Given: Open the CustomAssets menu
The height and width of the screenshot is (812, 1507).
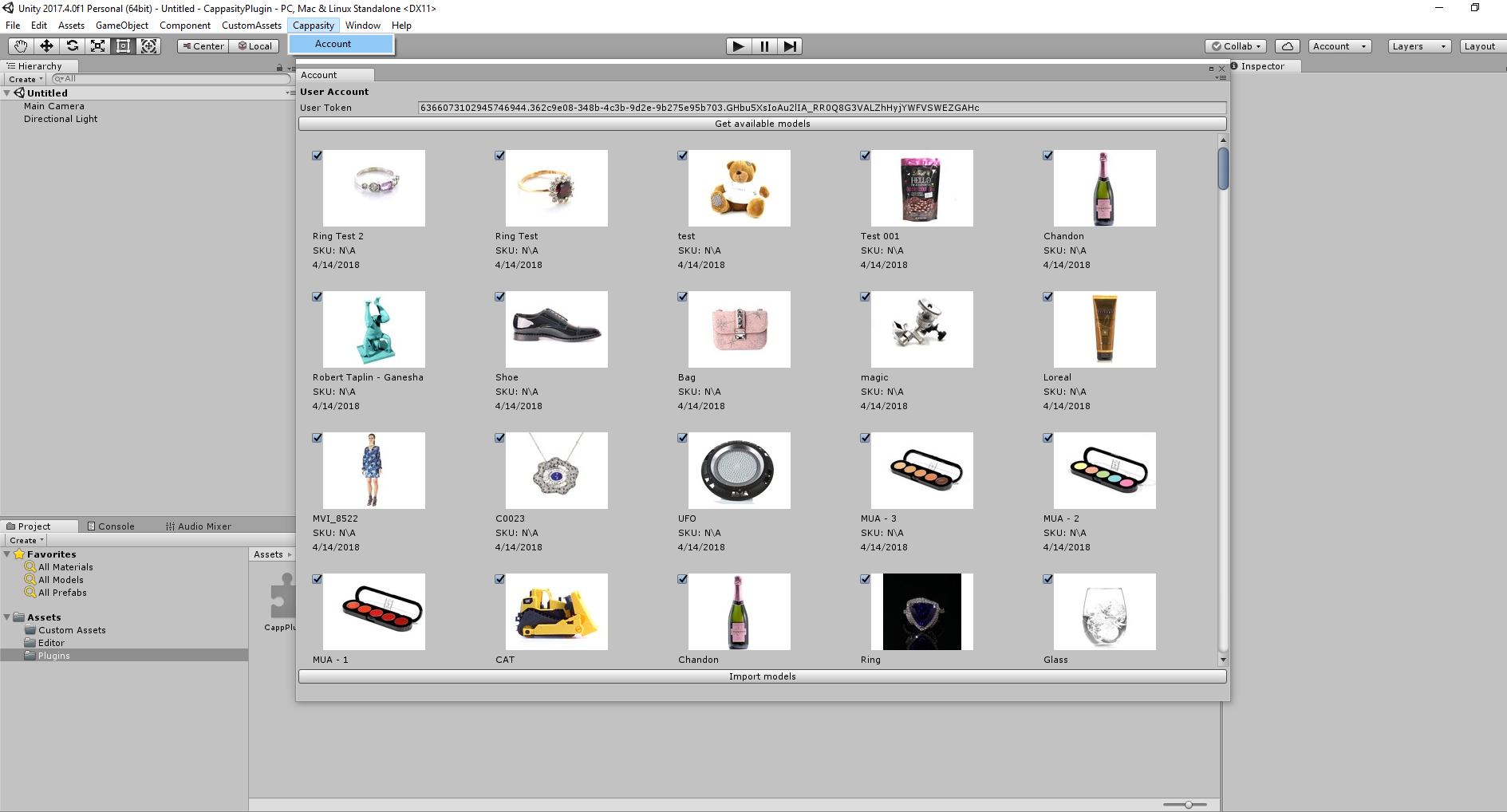Looking at the screenshot, I should coord(251,26).
